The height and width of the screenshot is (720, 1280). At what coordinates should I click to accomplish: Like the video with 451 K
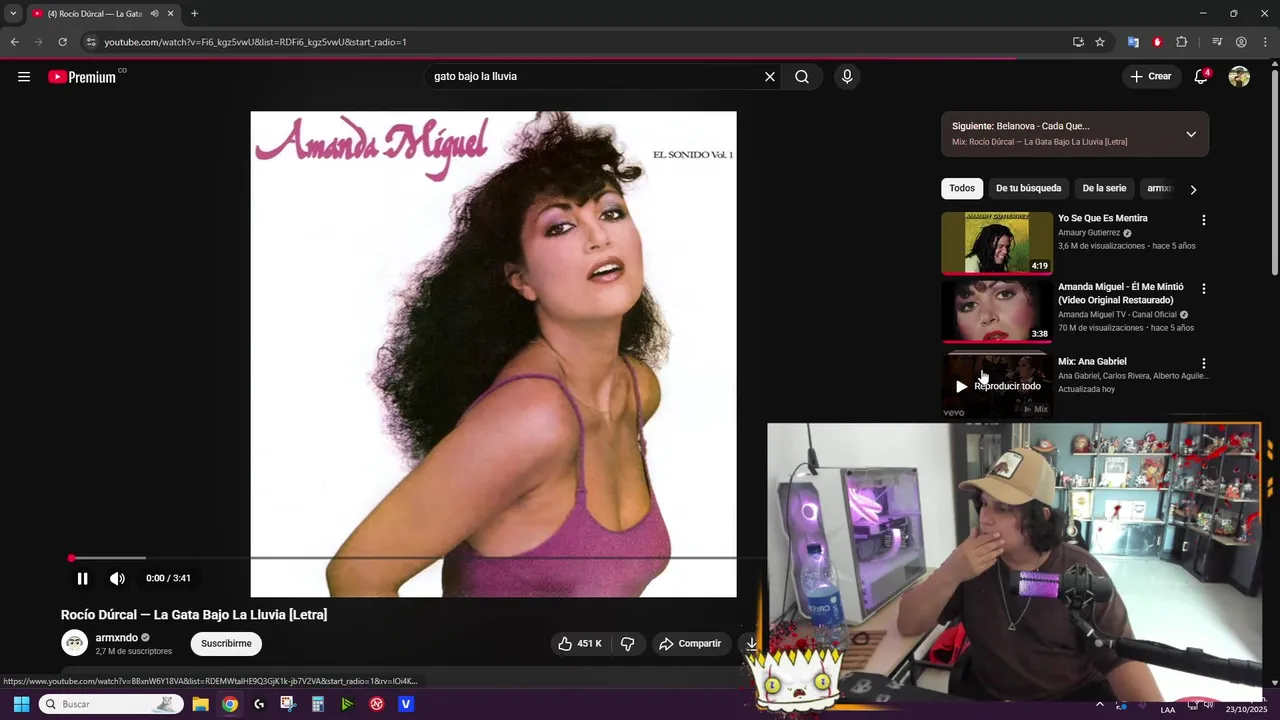click(x=580, y=644)
